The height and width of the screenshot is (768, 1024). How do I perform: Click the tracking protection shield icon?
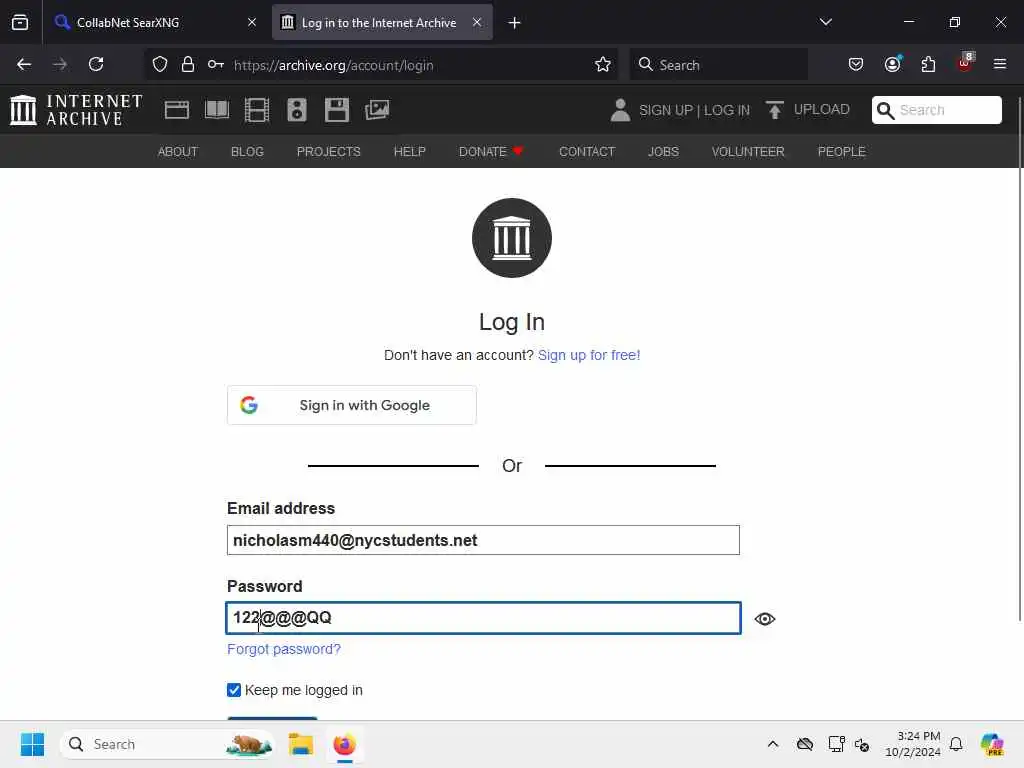click(x=160, y=65)
